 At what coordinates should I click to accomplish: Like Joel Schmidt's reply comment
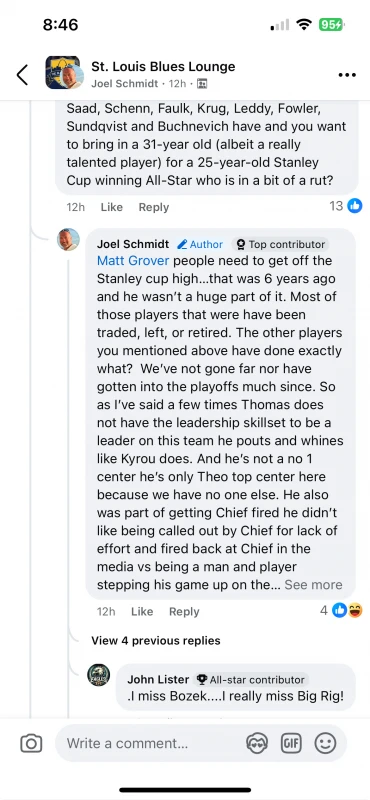142,611
